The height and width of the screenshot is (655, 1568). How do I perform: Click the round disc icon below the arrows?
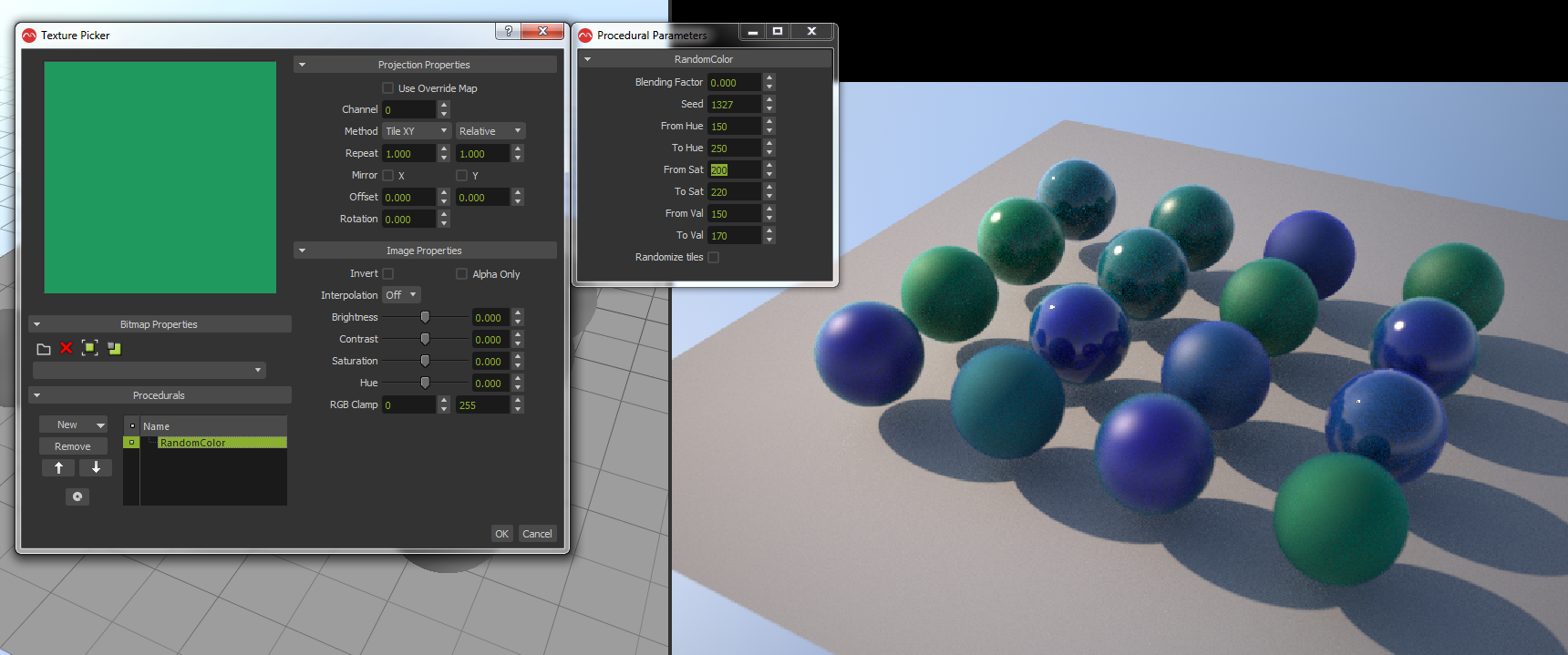coord(77,496)
